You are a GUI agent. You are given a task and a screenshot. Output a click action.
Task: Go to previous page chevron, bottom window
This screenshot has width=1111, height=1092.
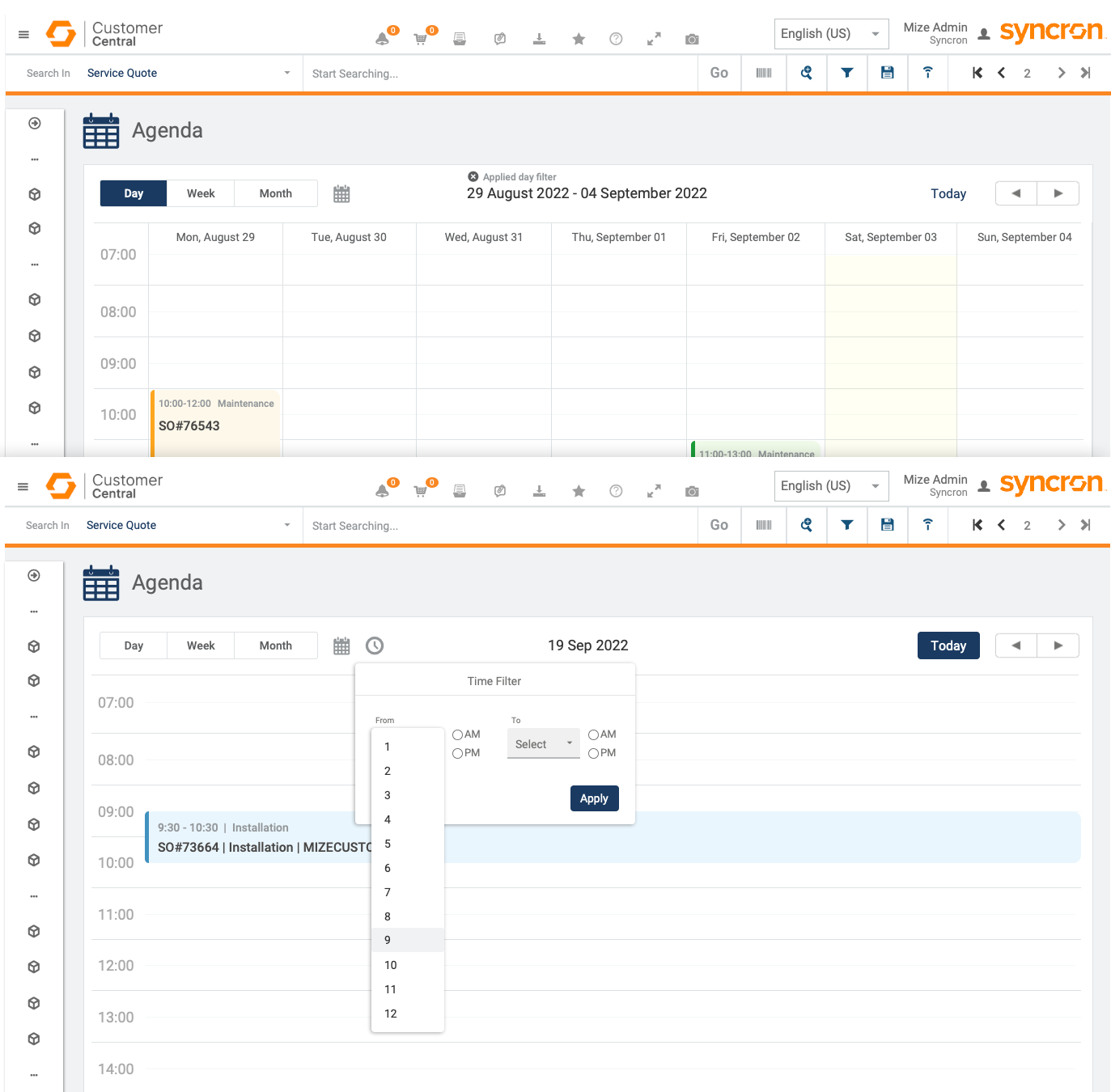click(x=1002, y=525)
